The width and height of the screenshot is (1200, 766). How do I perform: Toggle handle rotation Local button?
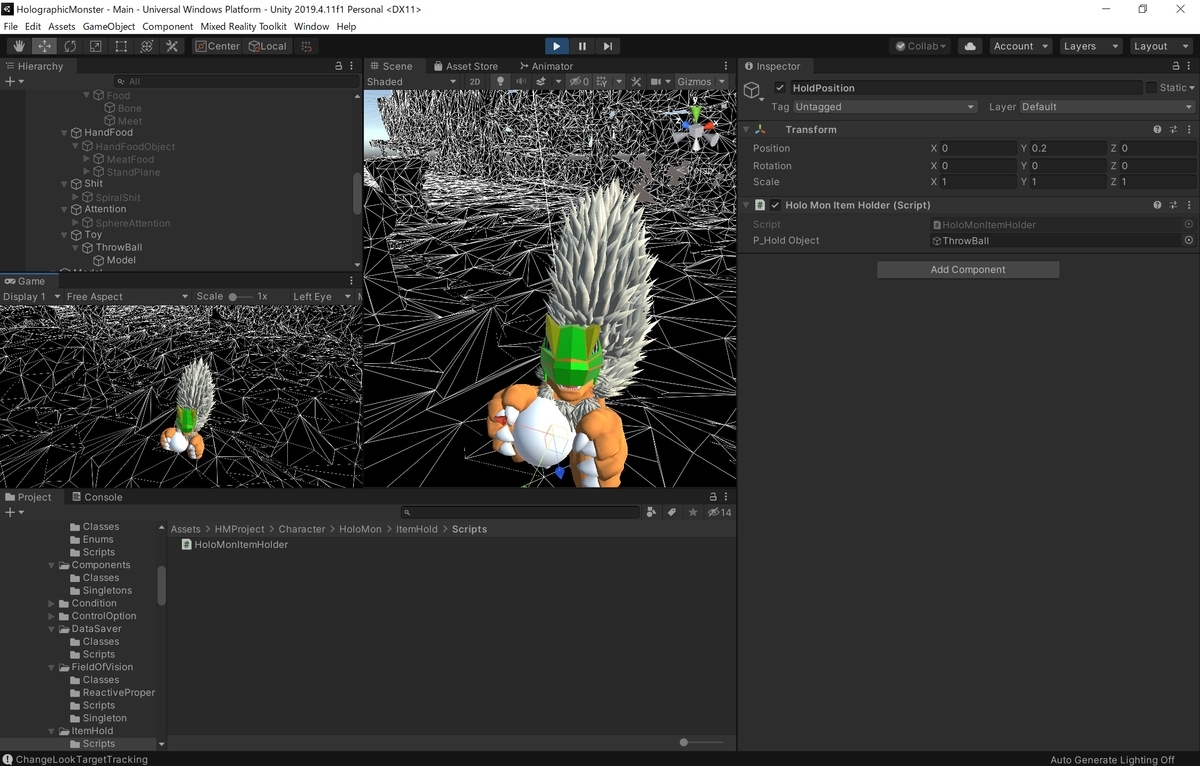point(267,46)
